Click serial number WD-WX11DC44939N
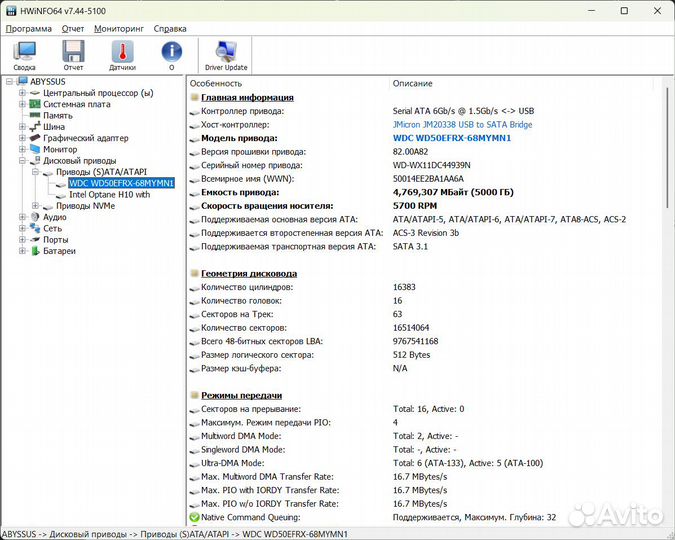The image size is (675, 540). (x=431, y=165)
